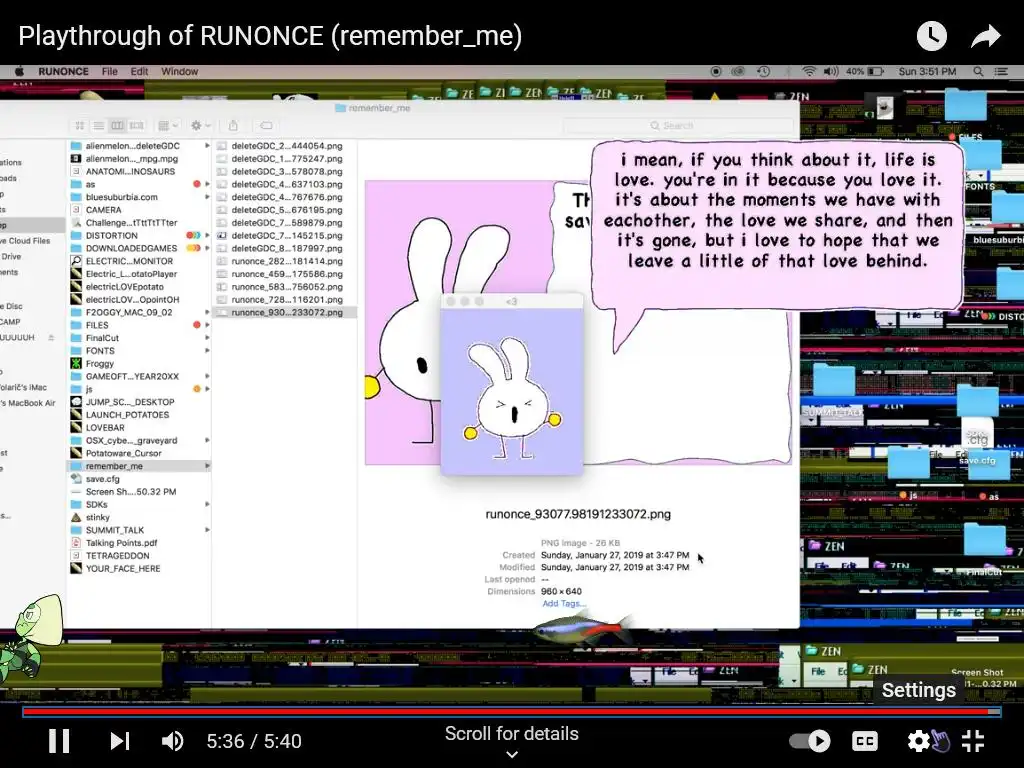Open the Edit menu

139,71
